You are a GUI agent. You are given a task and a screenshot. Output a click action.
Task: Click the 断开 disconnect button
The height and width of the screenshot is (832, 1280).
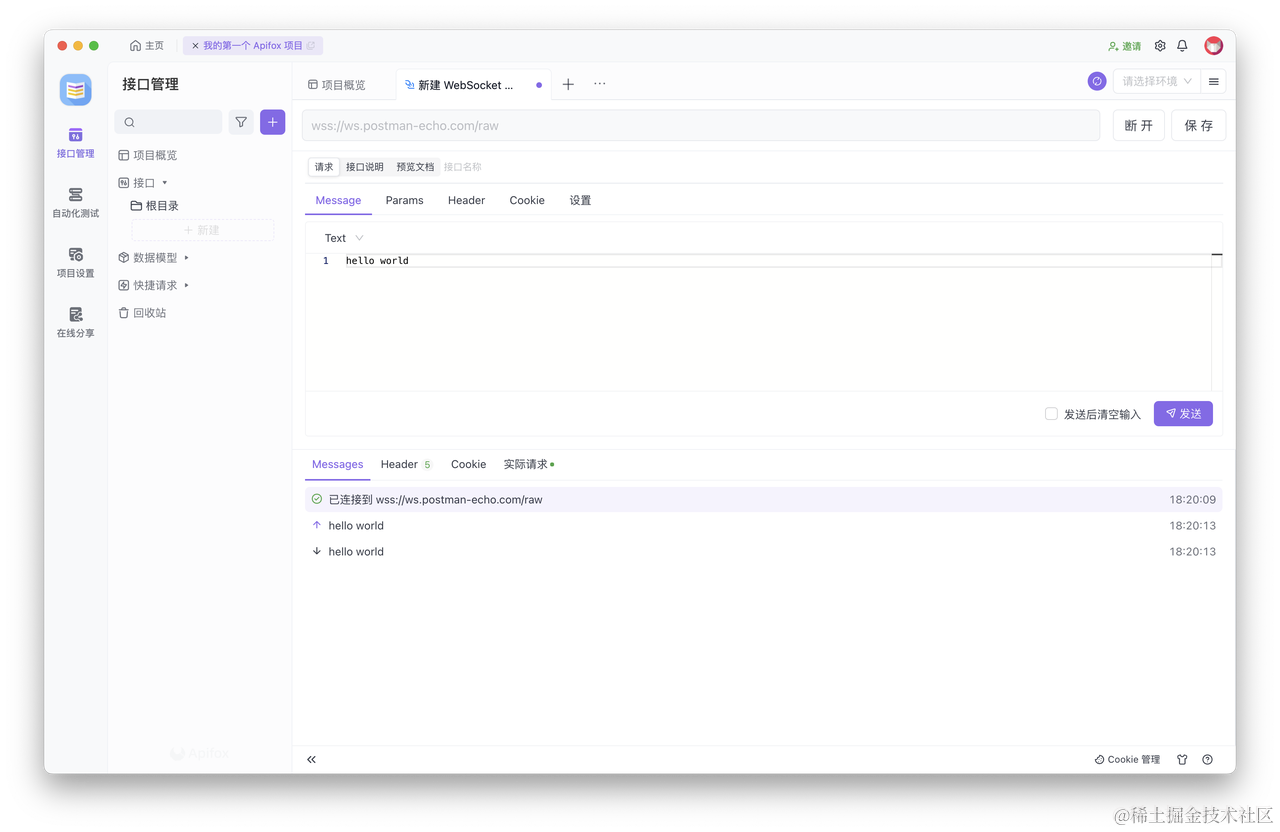(1139, 125)
